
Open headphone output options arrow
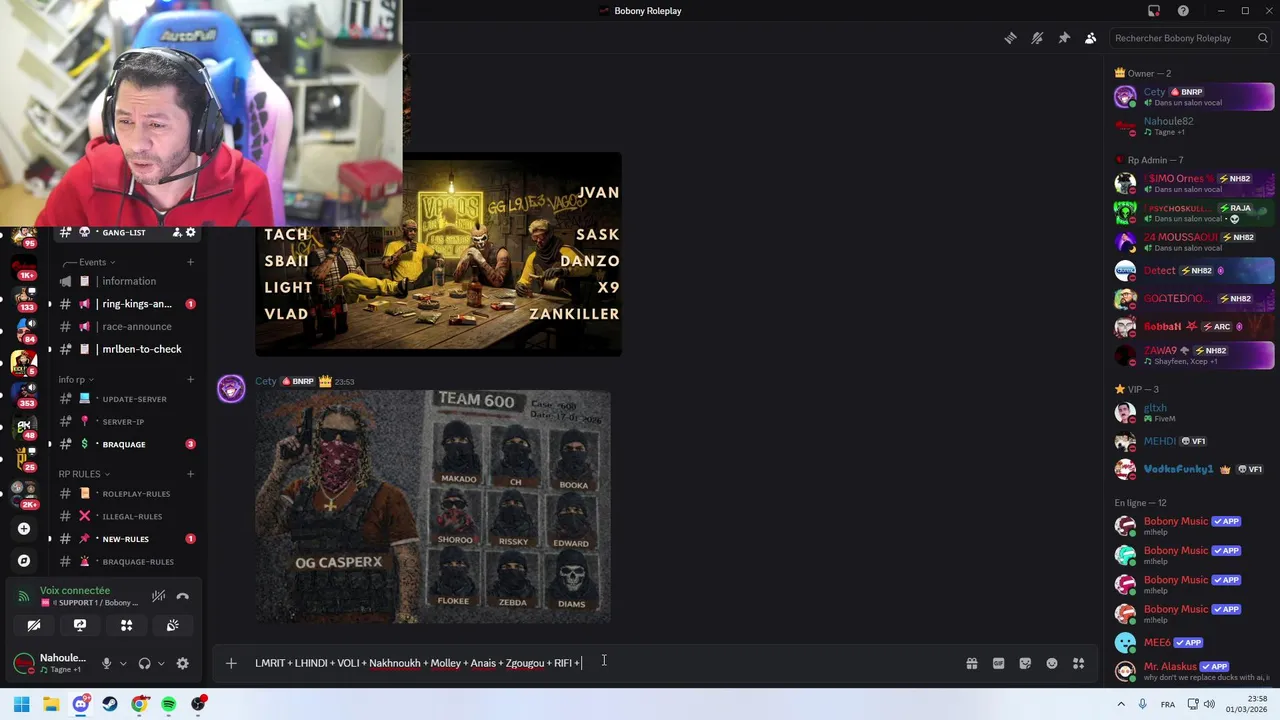pos(161,663)
